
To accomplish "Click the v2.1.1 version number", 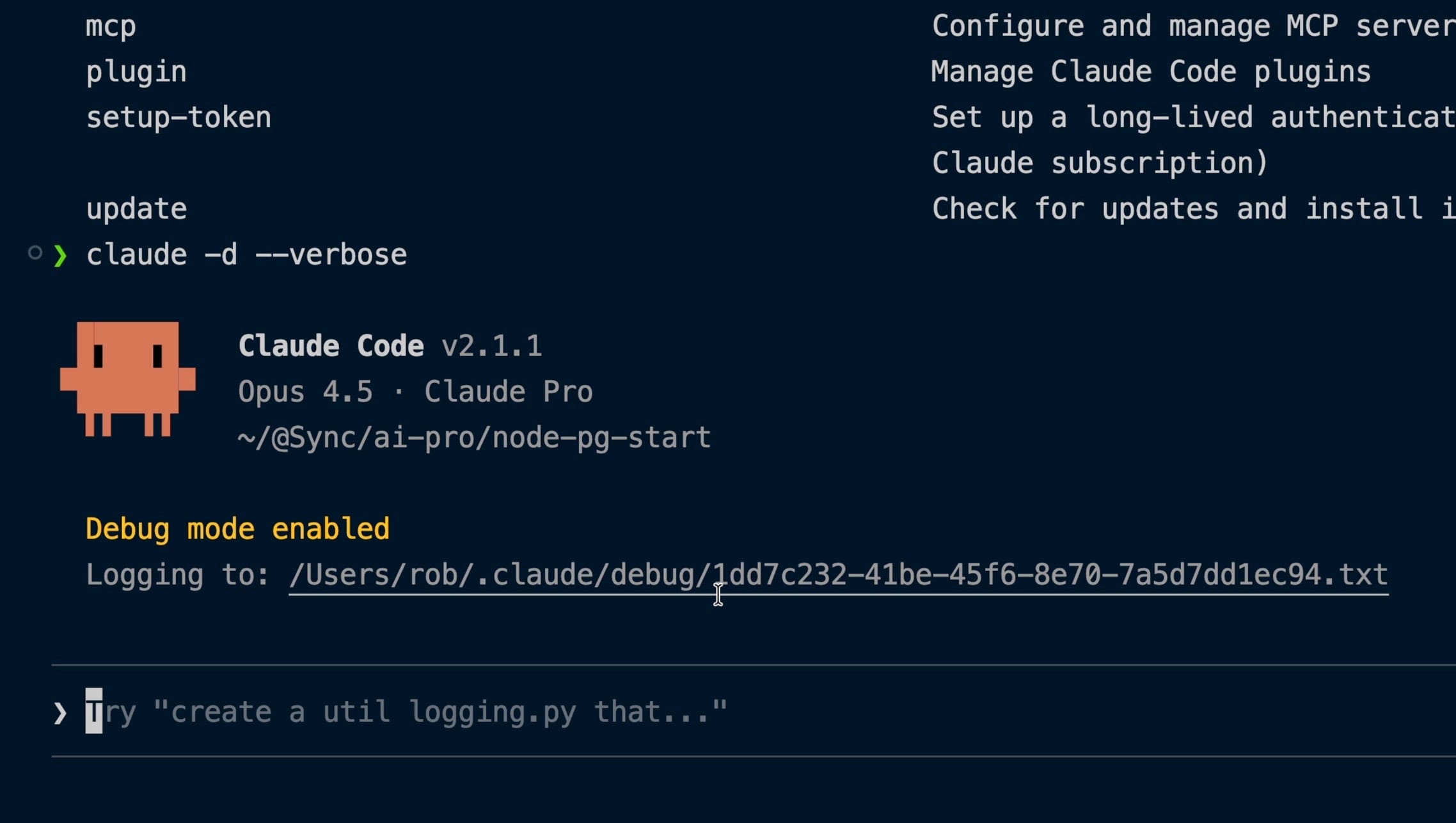I will pyautogui.click(x=491, y=346).
